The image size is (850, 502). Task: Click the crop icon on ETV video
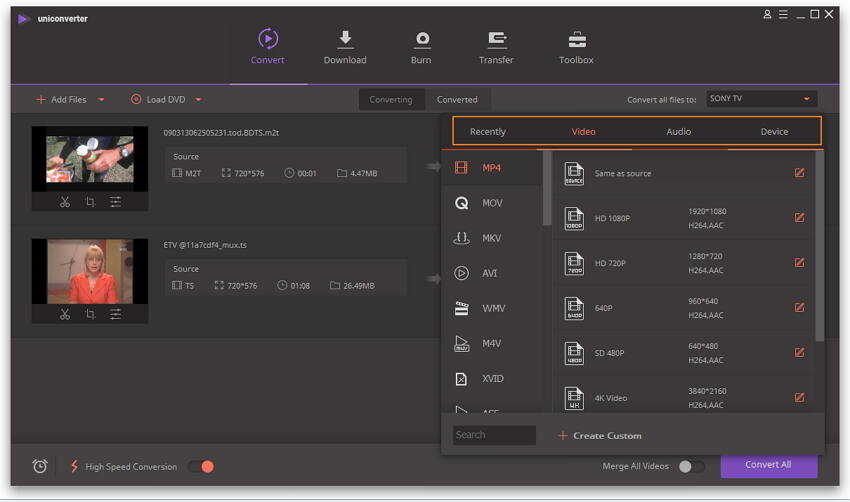click(91, 314)
